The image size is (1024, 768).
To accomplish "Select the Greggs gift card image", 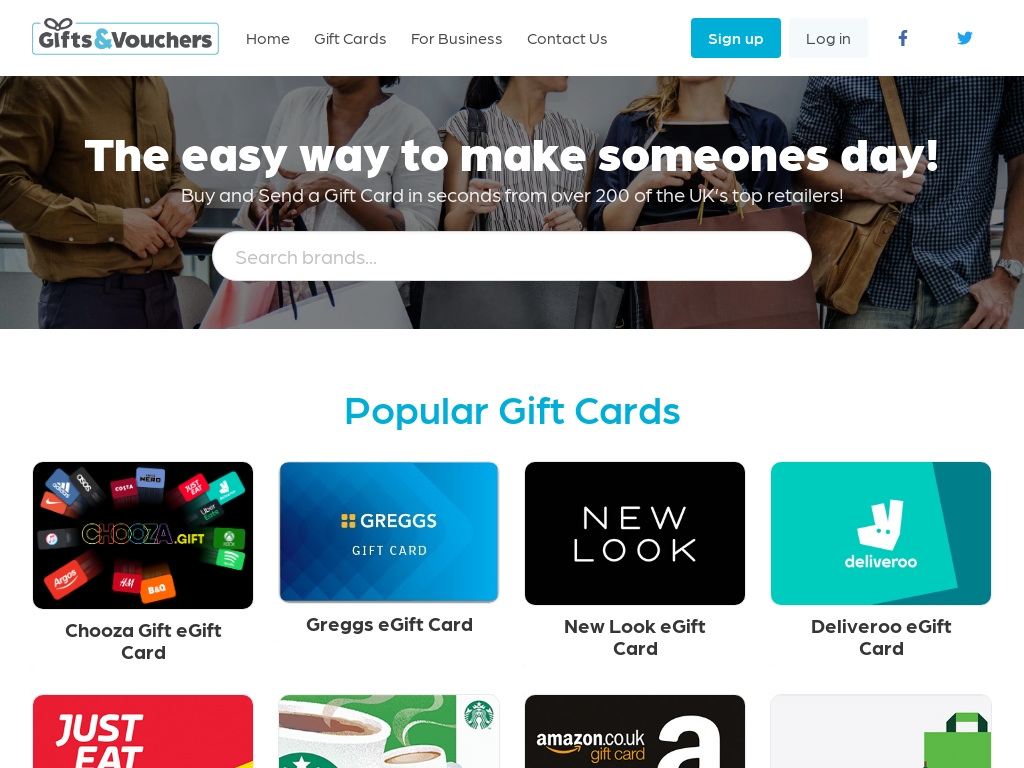I will 389,532.
